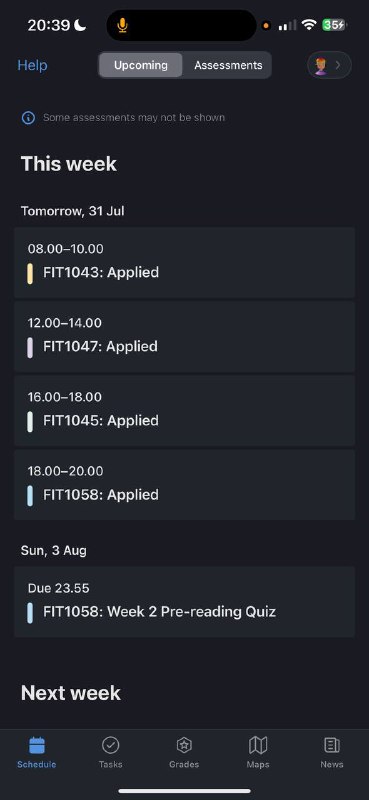
Task: Open the Schedule calendar icon
Action: click(37, 745)
